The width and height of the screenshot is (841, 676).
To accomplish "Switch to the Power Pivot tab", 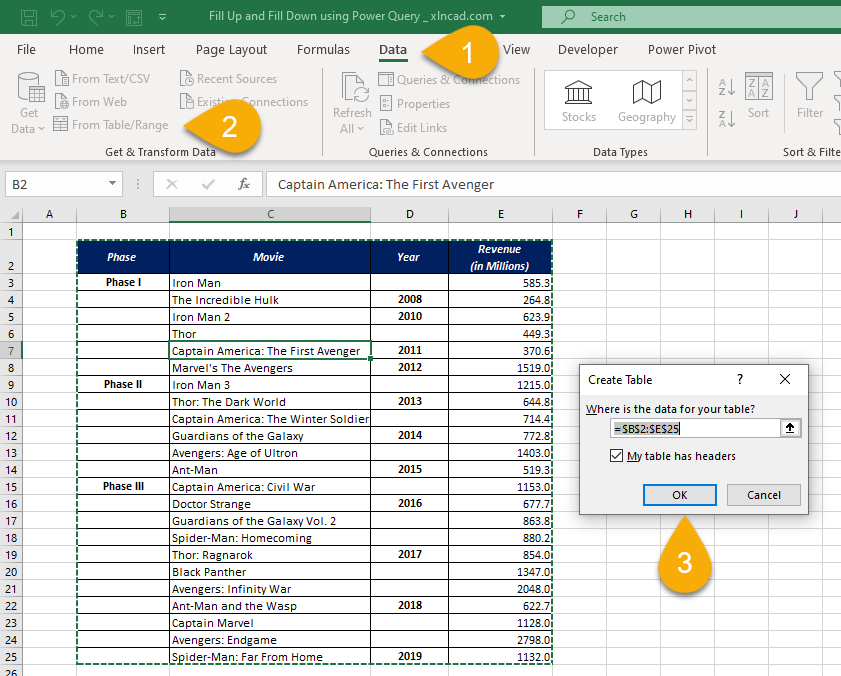I will [682, 49].
